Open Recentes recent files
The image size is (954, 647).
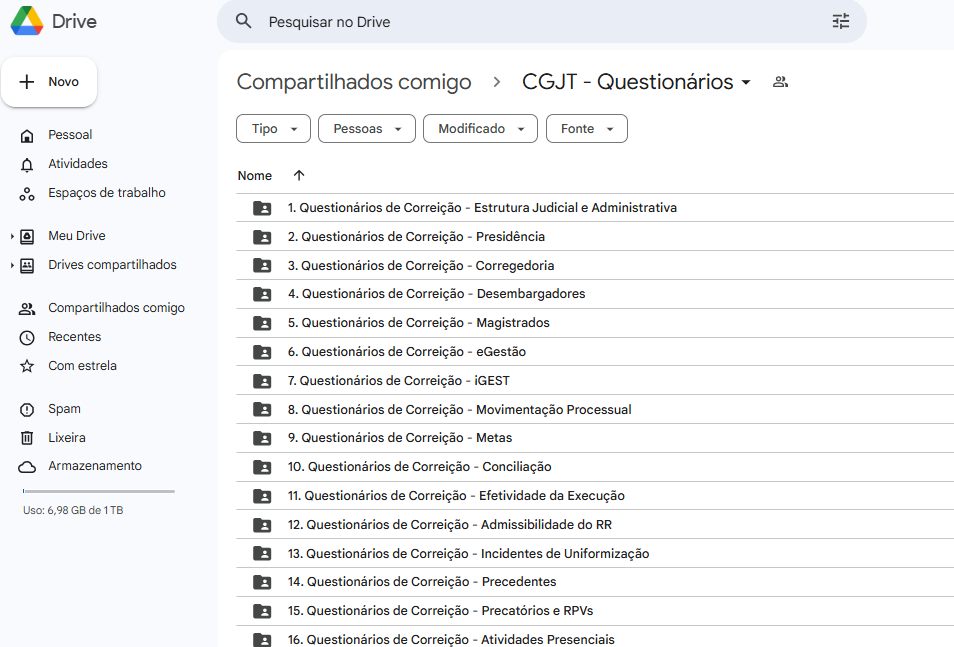[x=74, y=337]
